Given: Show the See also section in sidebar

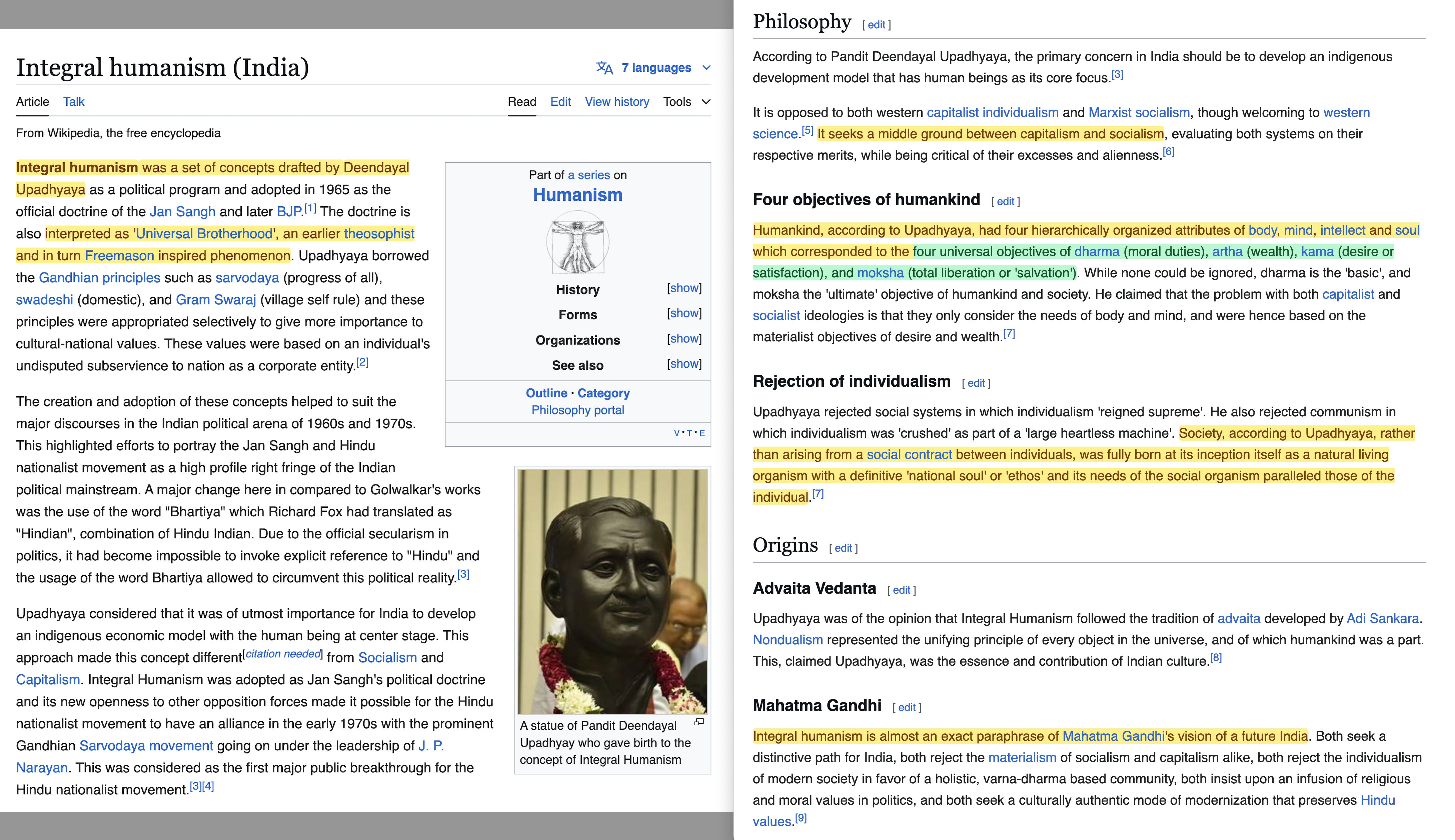Looking at the screenshot, I should (684, 364).
